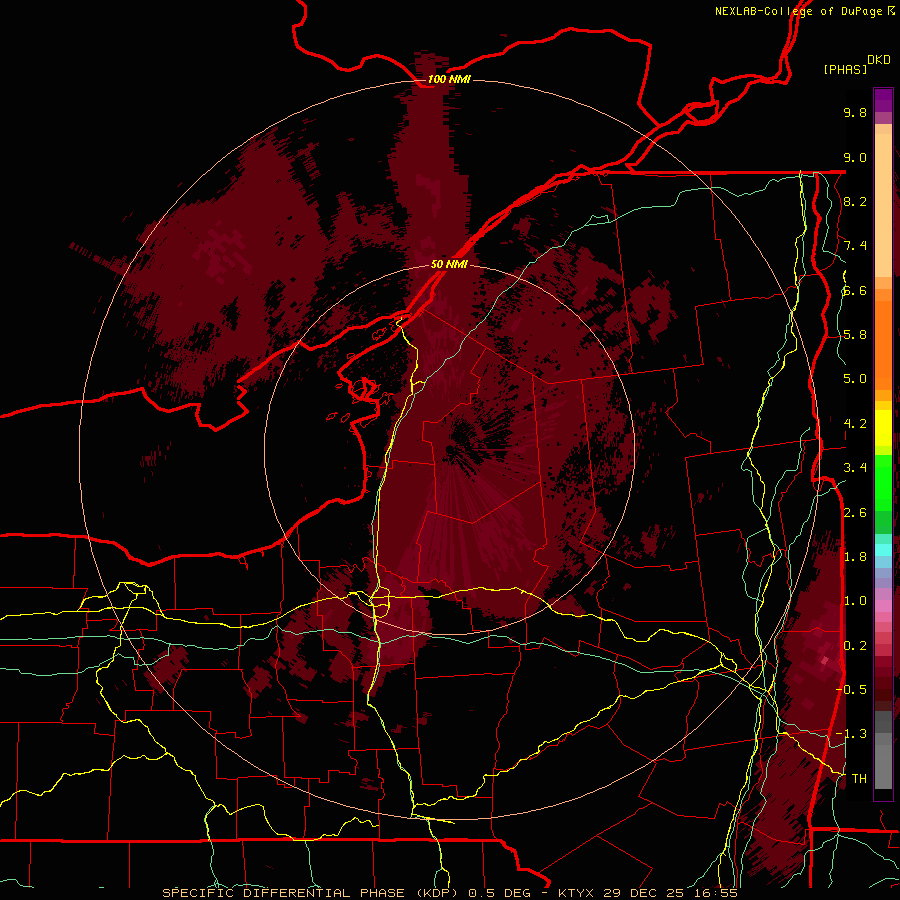Click the 50 NMI range ring label
900x900 pixels.
[449, 264]
